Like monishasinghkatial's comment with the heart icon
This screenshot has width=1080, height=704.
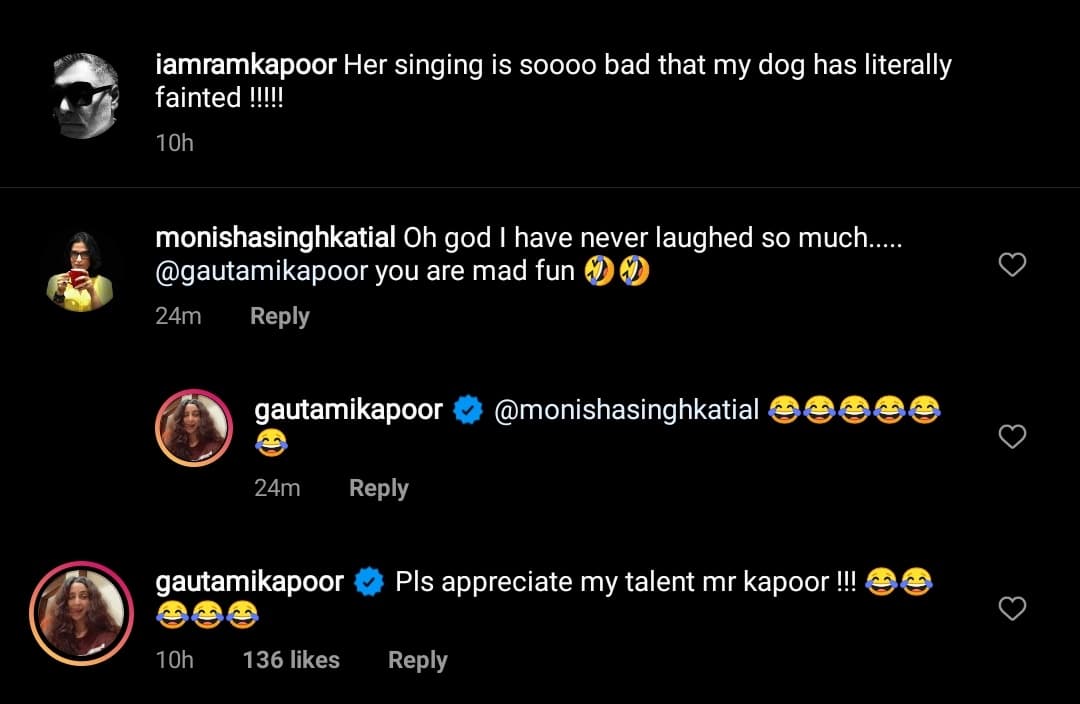(1013, 265)
